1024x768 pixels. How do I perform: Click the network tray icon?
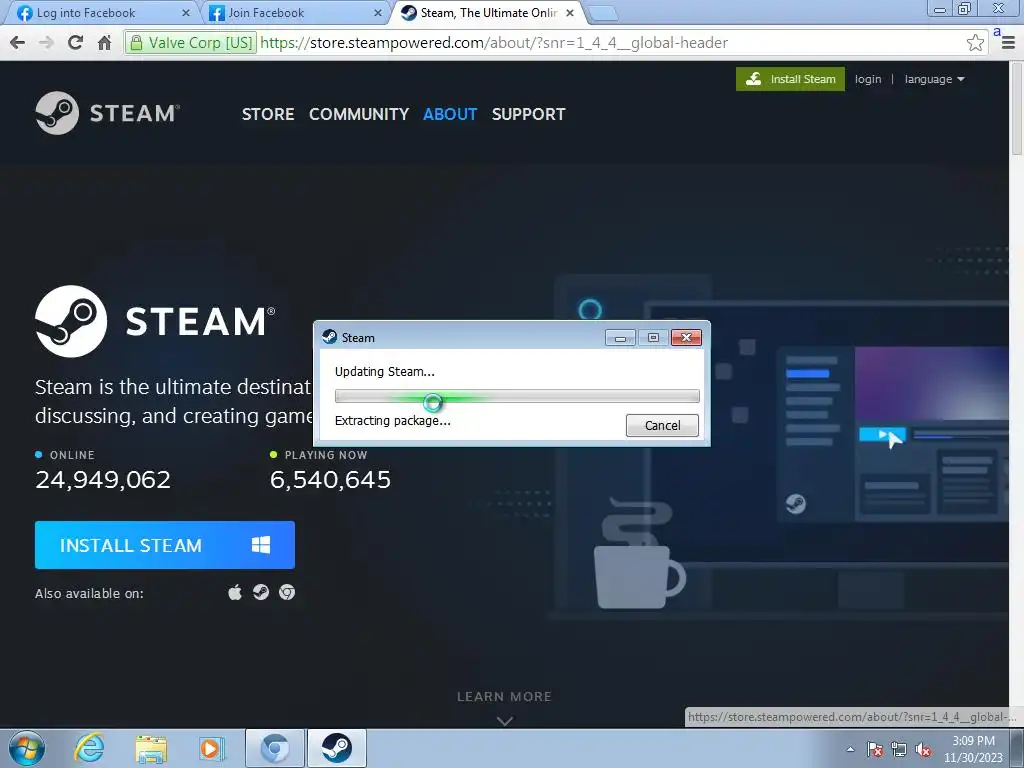tap(899, 749)
